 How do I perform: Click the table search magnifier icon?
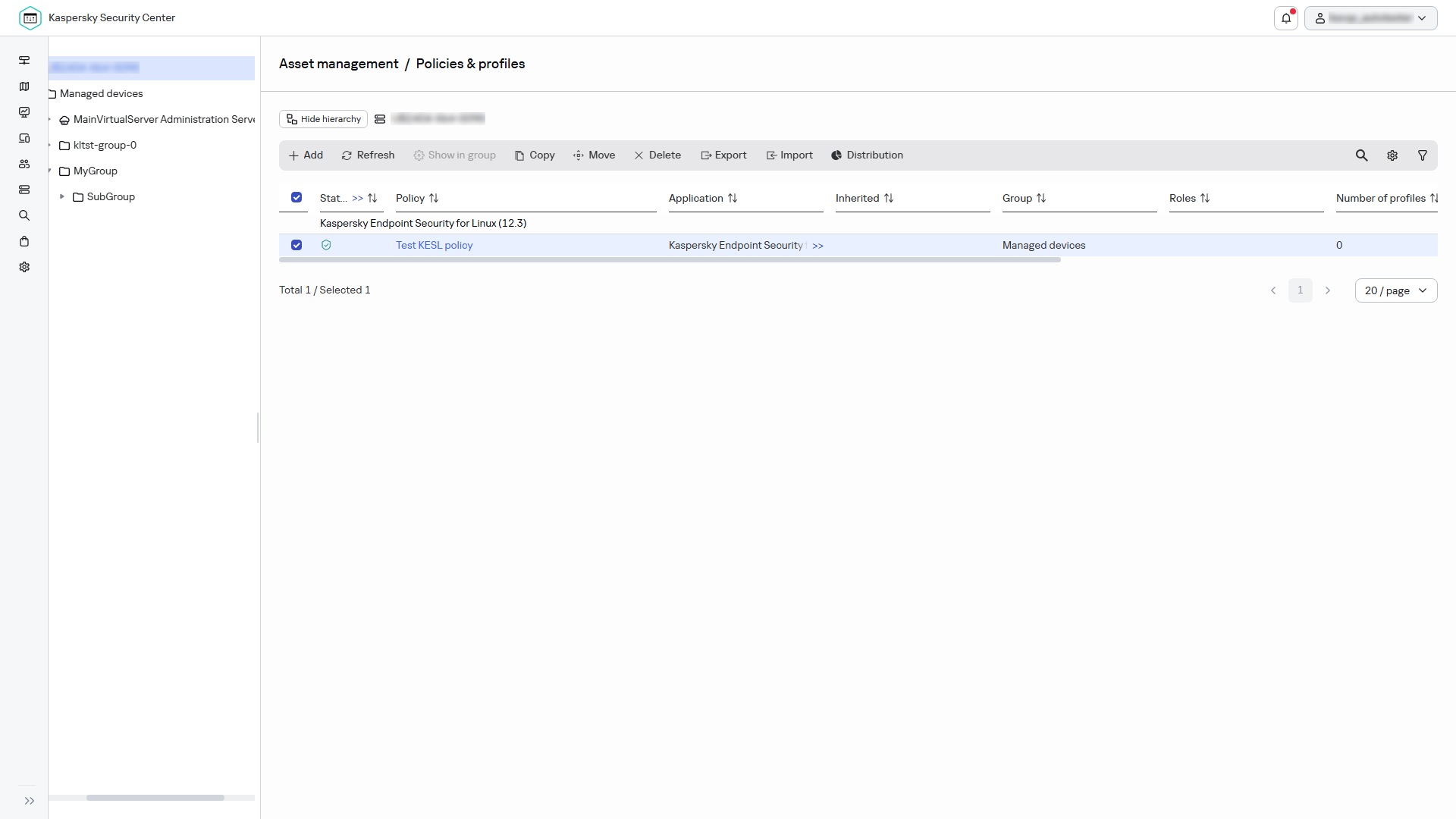[x=1362, y=155]
